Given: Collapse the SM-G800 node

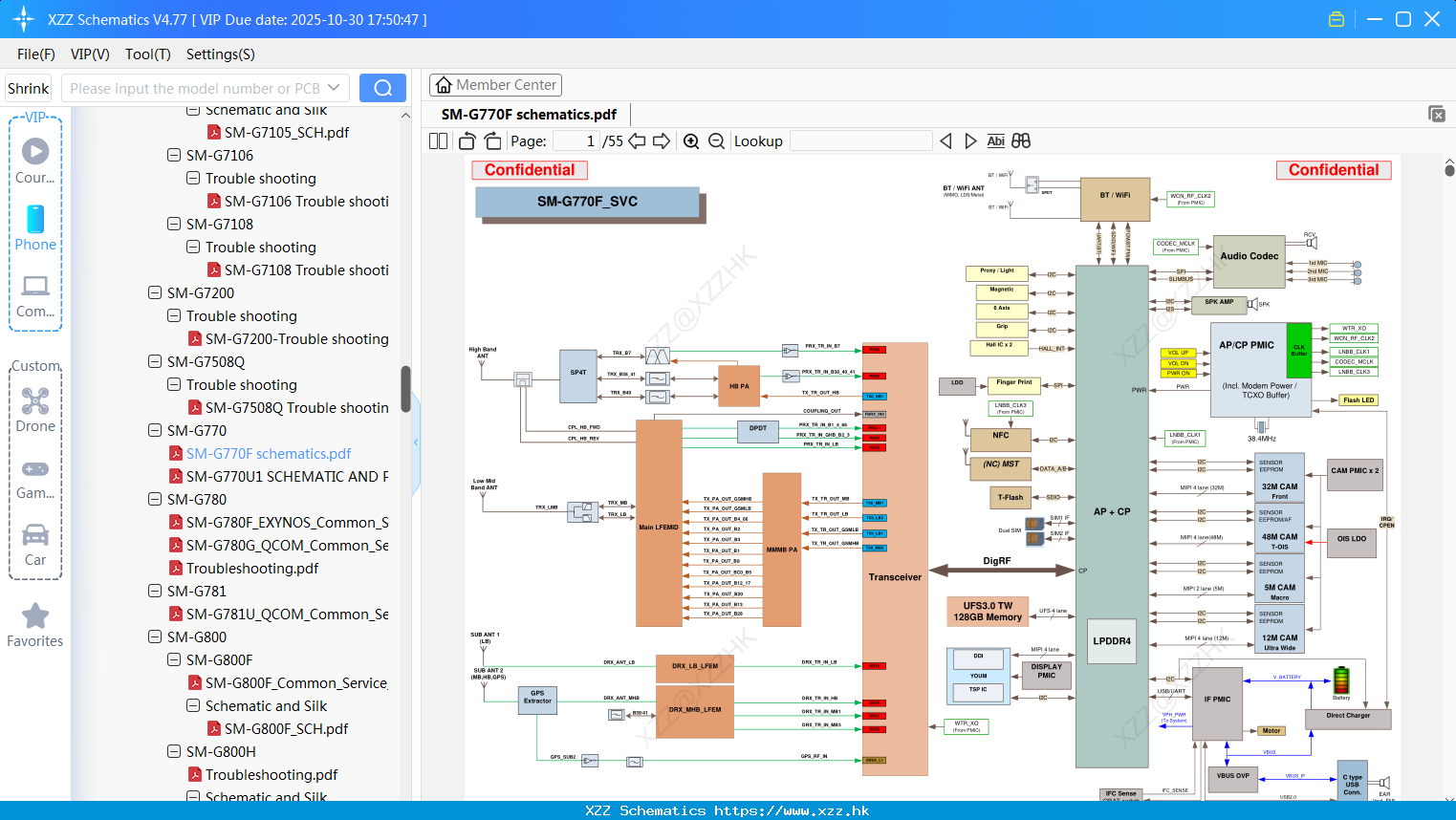Looking at the screenshot, I should (155, 637).
